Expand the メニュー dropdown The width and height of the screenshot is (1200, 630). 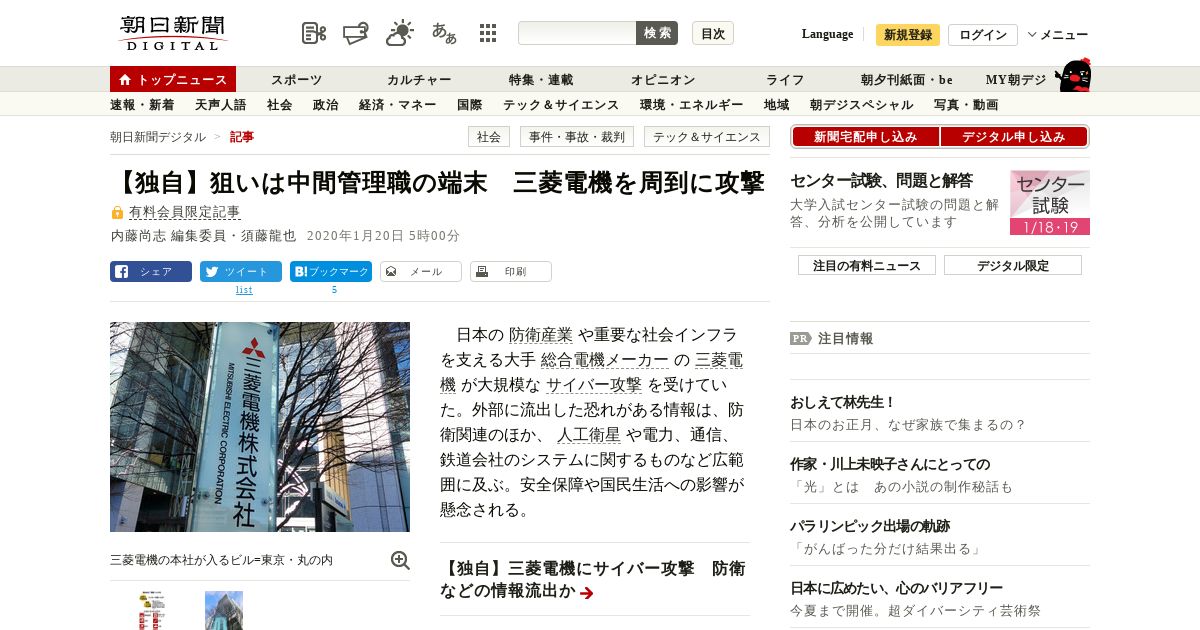click(1058, 35)
